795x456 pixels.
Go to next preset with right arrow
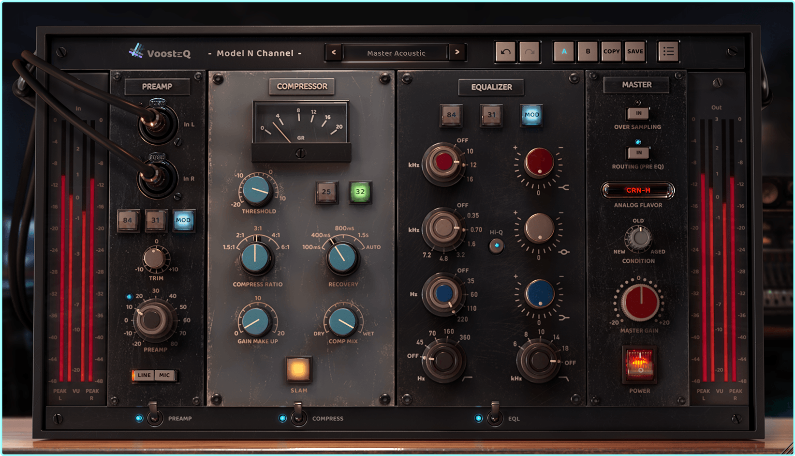click(457, 52)
